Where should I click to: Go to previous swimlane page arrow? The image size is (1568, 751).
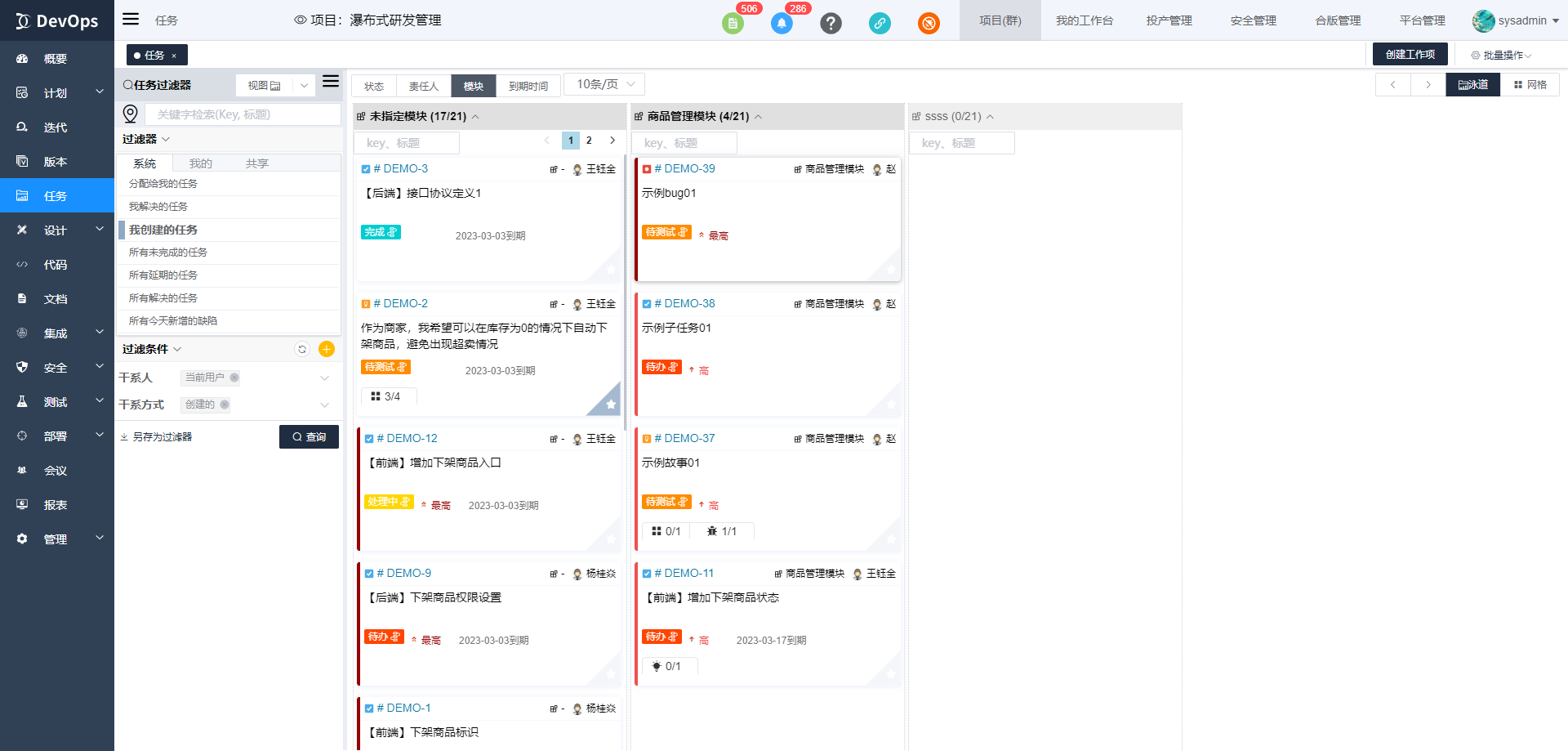[x=1393, y=84]
